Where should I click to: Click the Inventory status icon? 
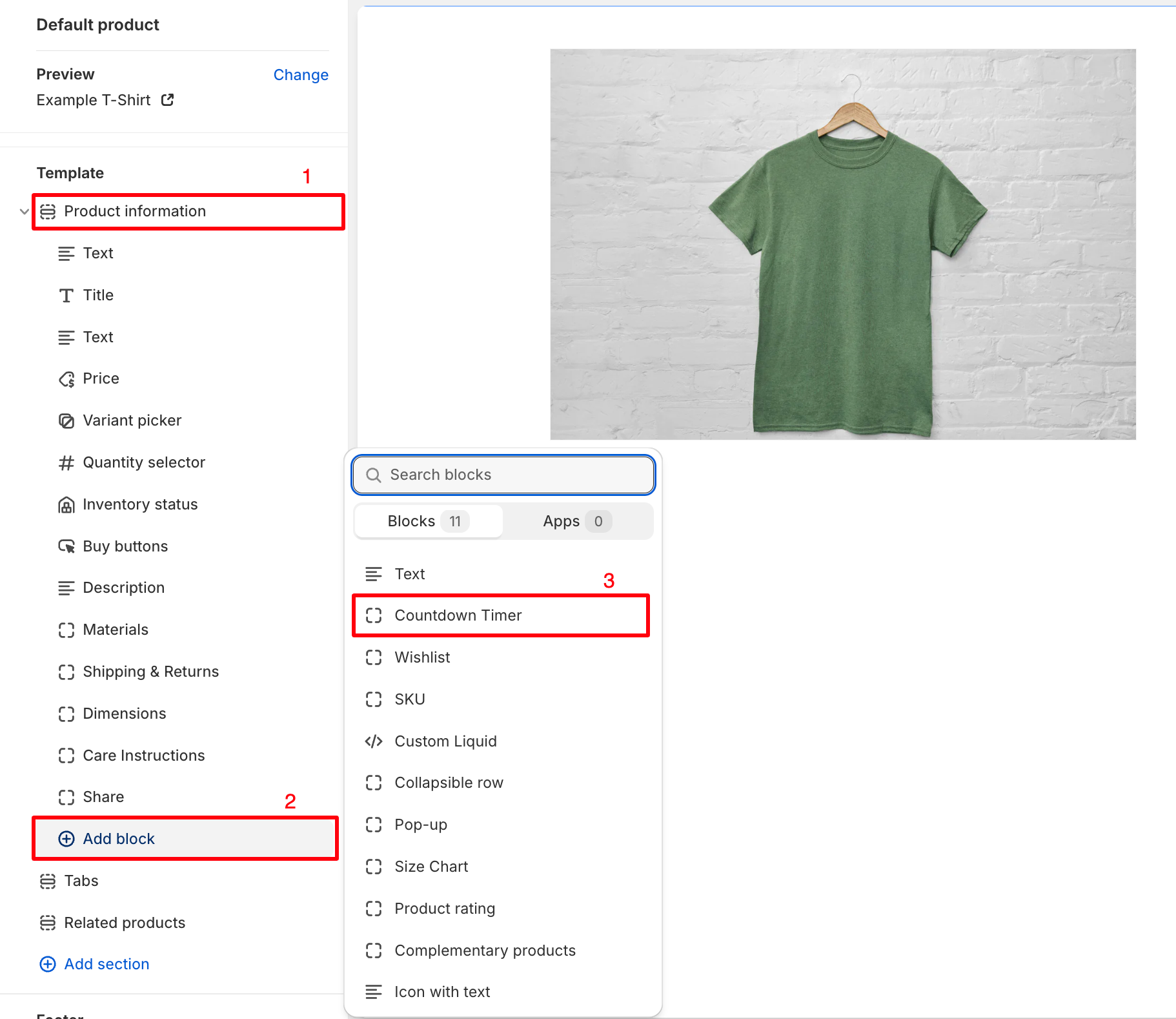66,505
